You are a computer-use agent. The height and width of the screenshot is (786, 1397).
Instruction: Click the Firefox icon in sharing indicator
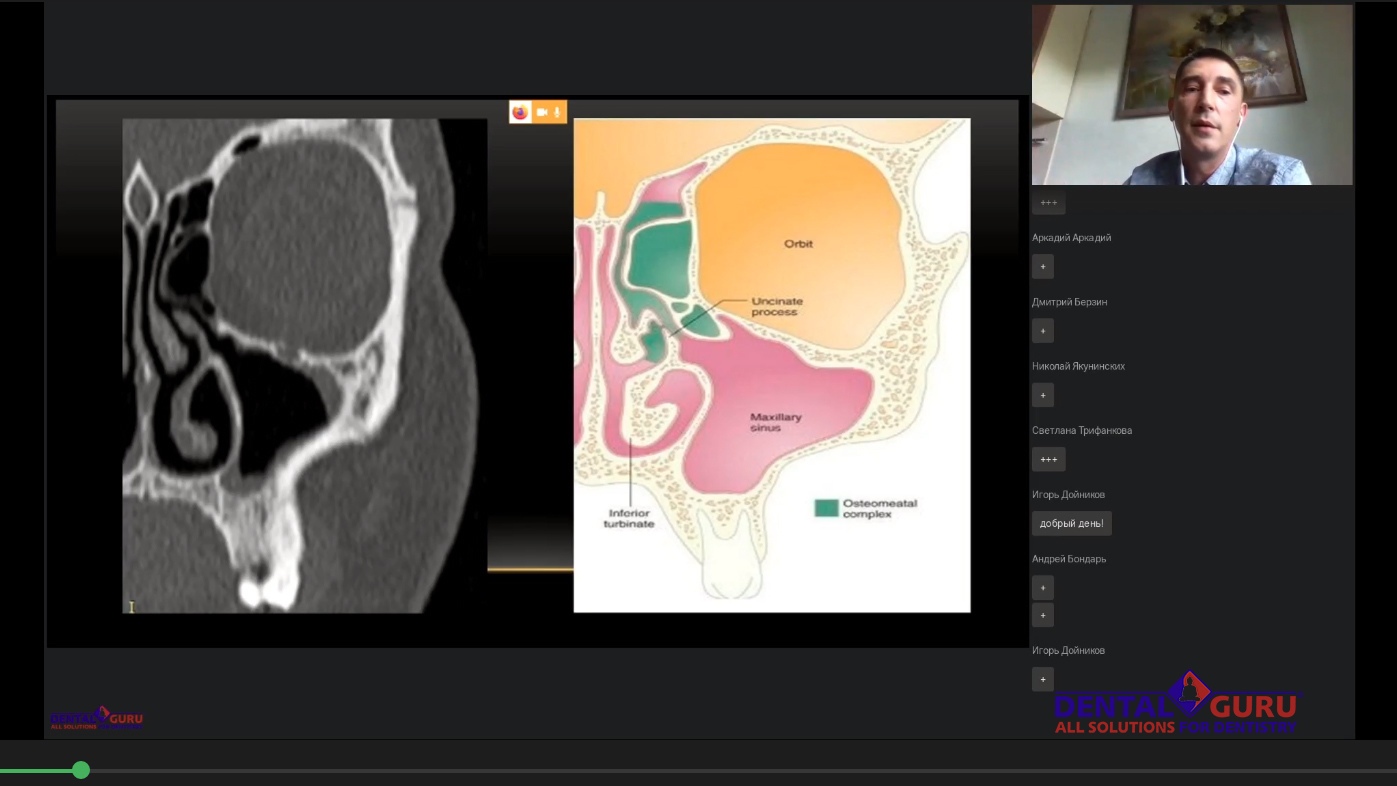520,112
